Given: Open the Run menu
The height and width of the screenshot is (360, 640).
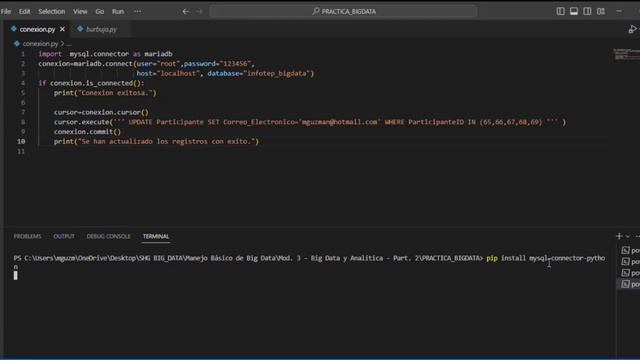Looking at the screenshot, I should click(x=118, y=11).
